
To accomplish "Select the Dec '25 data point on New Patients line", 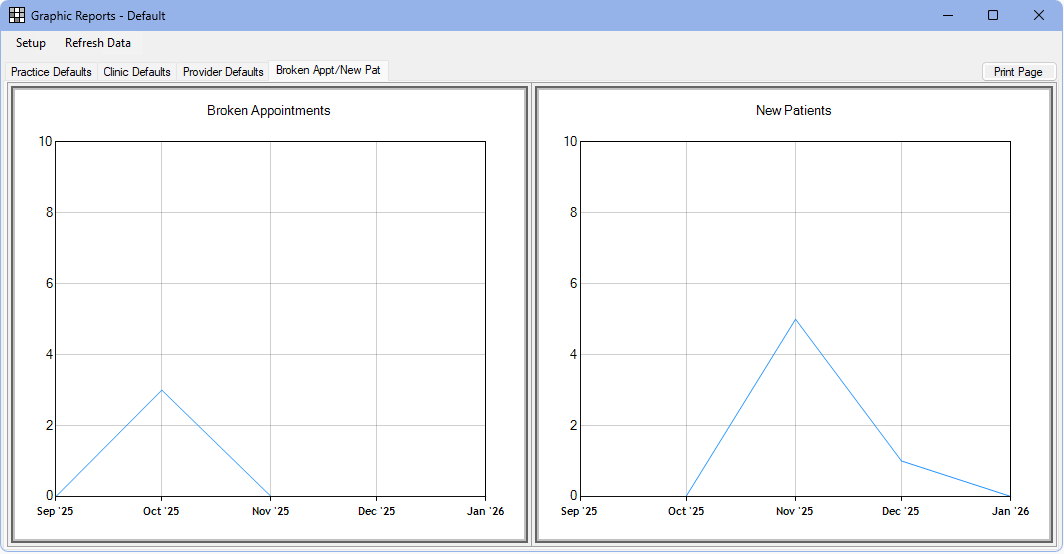I will point(901,461).
